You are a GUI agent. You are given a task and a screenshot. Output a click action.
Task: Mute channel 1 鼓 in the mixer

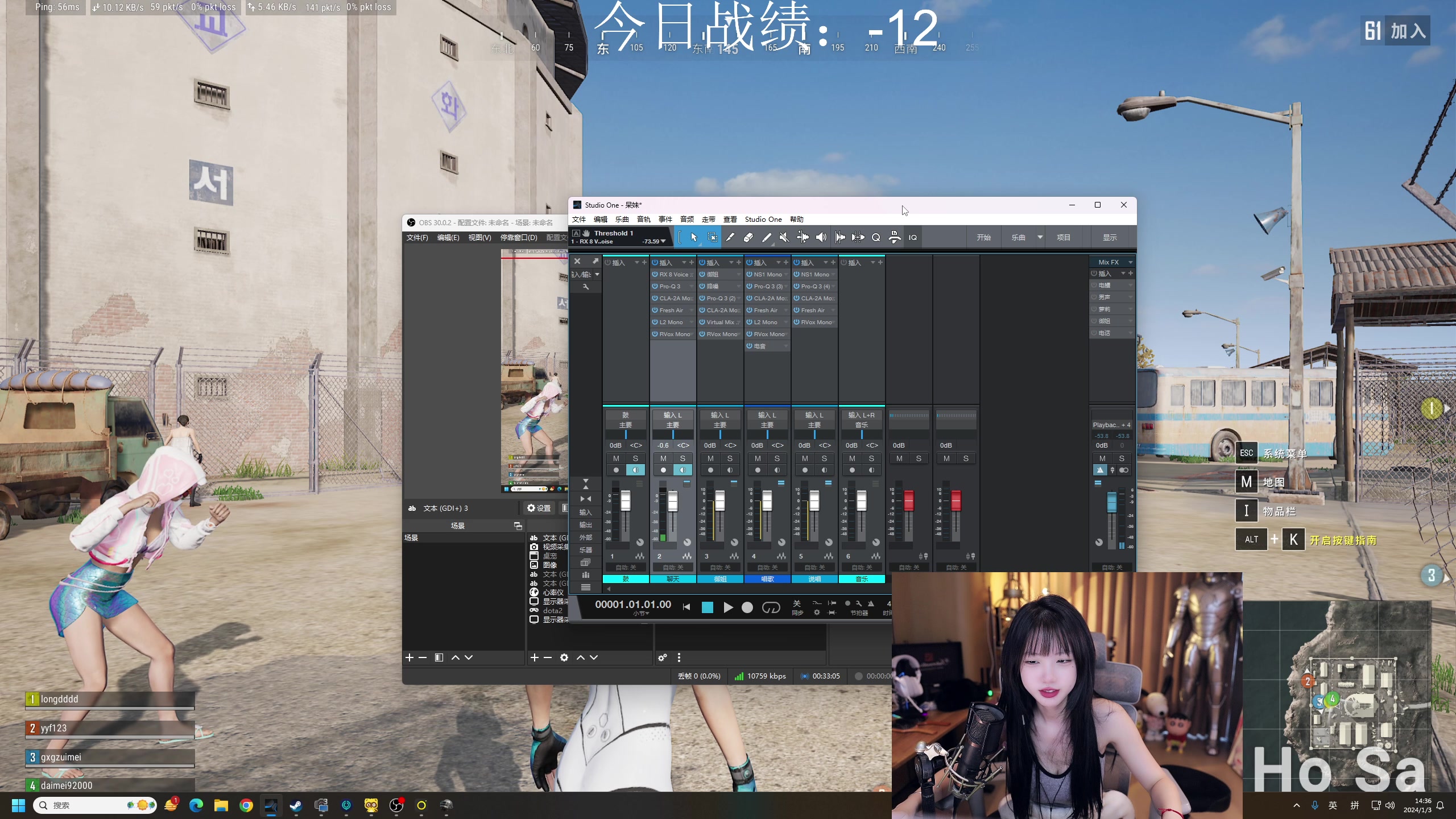[x=616, y=458]
